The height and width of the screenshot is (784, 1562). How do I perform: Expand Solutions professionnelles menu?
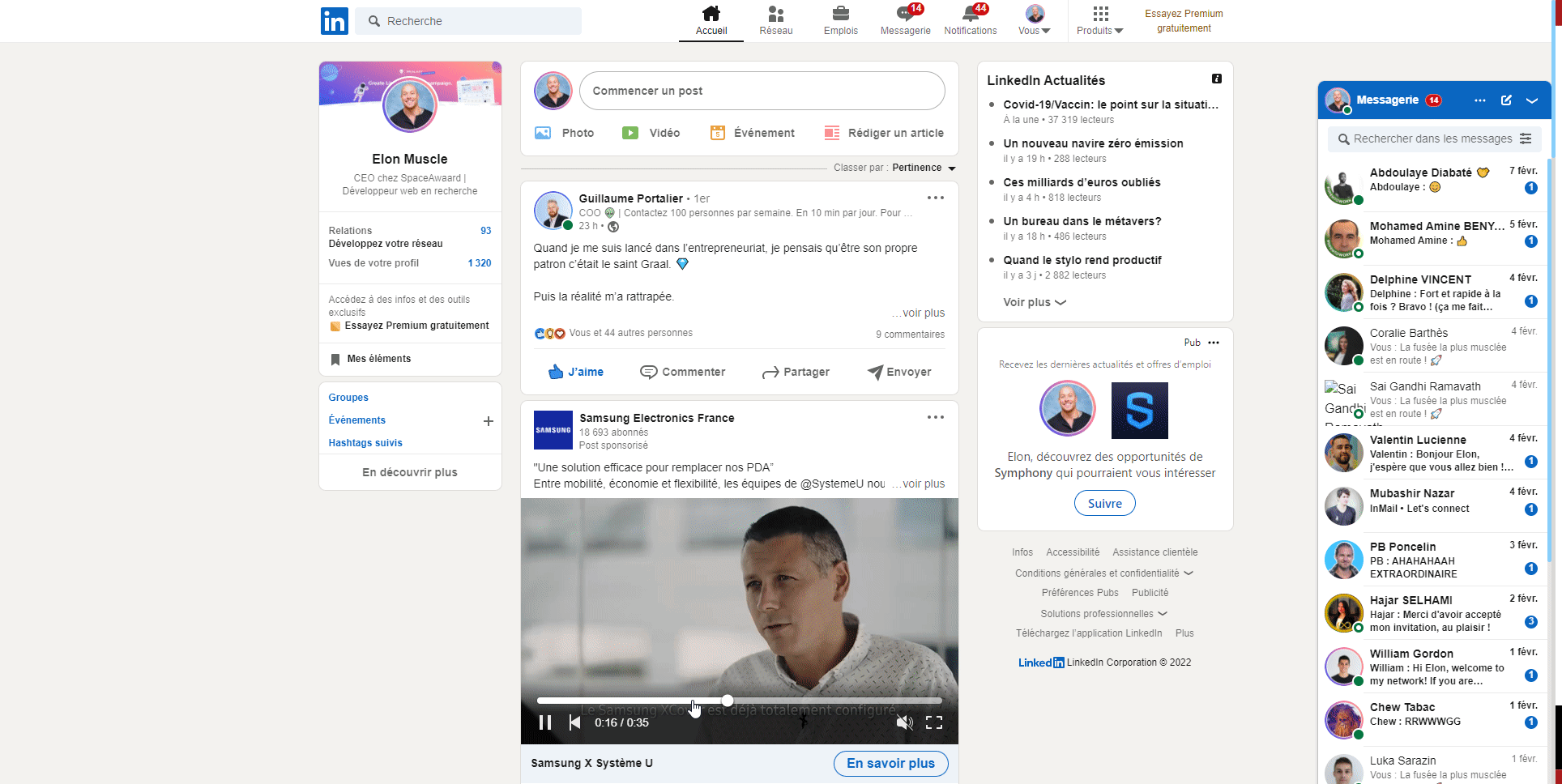[x=1104, y=613]
